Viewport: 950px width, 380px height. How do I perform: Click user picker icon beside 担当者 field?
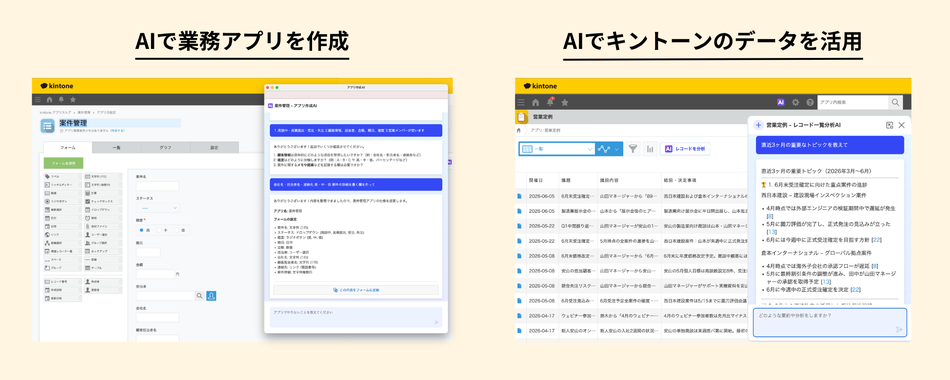[211, 296]
